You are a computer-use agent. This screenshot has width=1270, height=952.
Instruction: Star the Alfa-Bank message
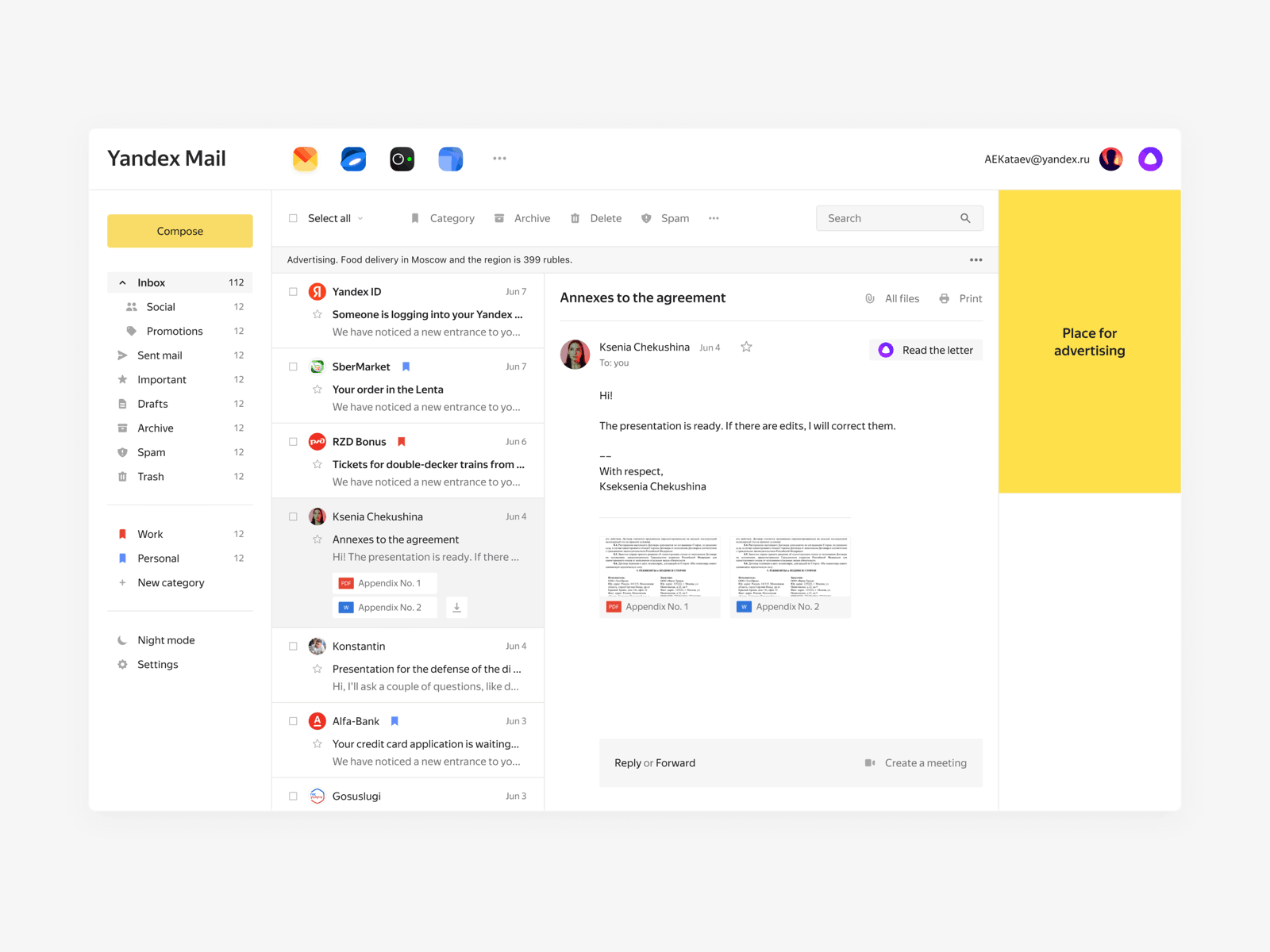pyautogui.click(x=317, y=743)
